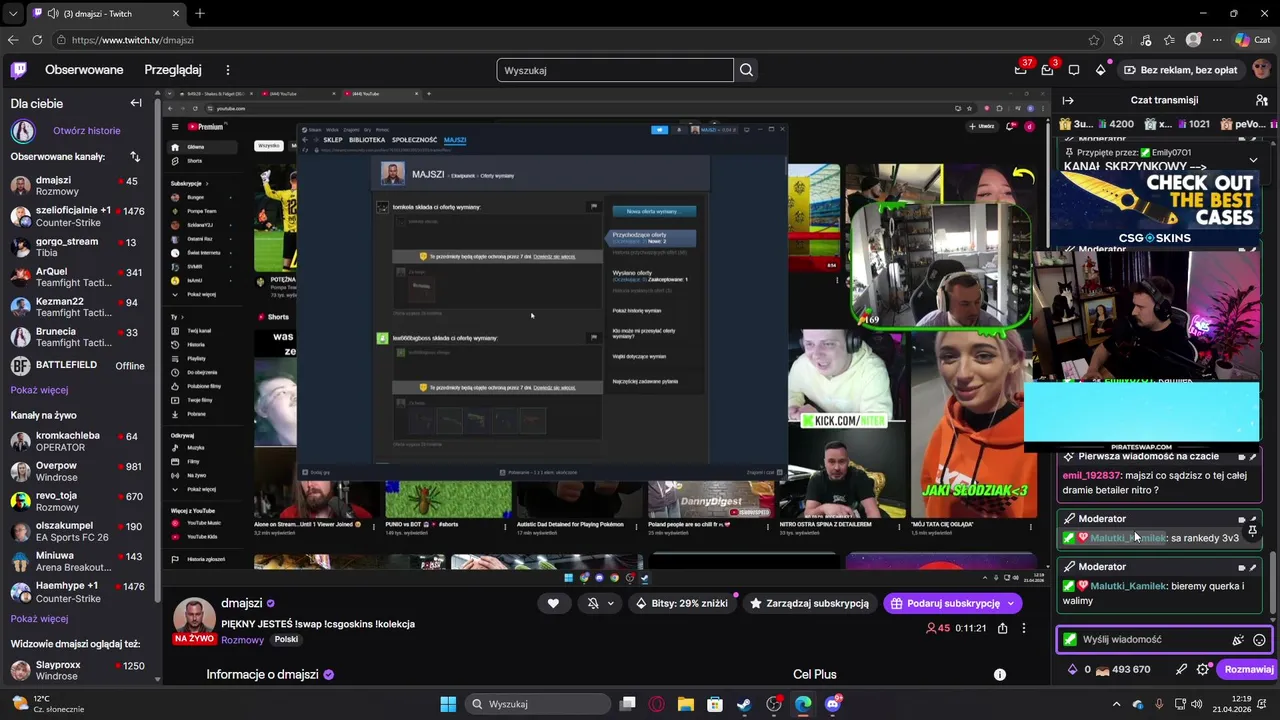The image size is (1280, 720).
Task: Click the Polski language tag
Action: coord(286,640)
